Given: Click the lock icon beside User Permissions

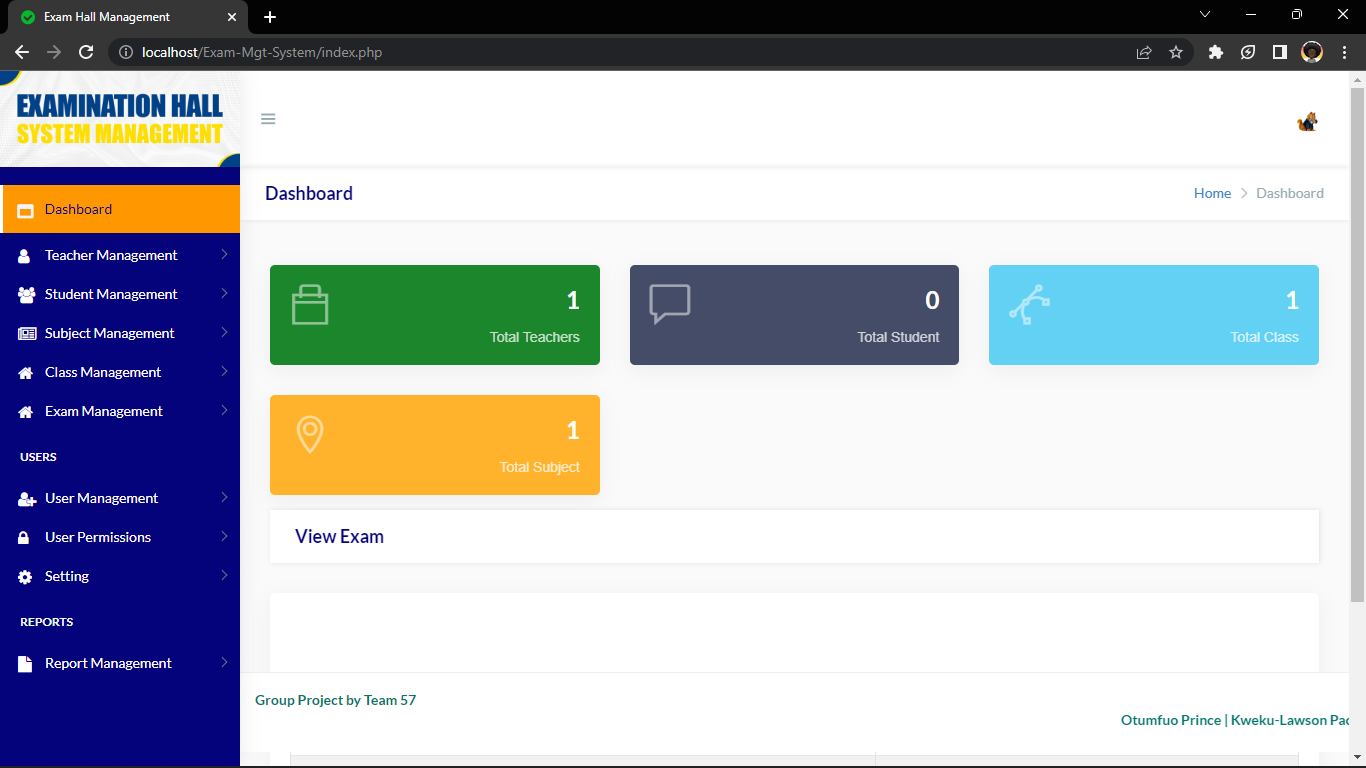Looking at the screenshot, I should pos(24,537).
